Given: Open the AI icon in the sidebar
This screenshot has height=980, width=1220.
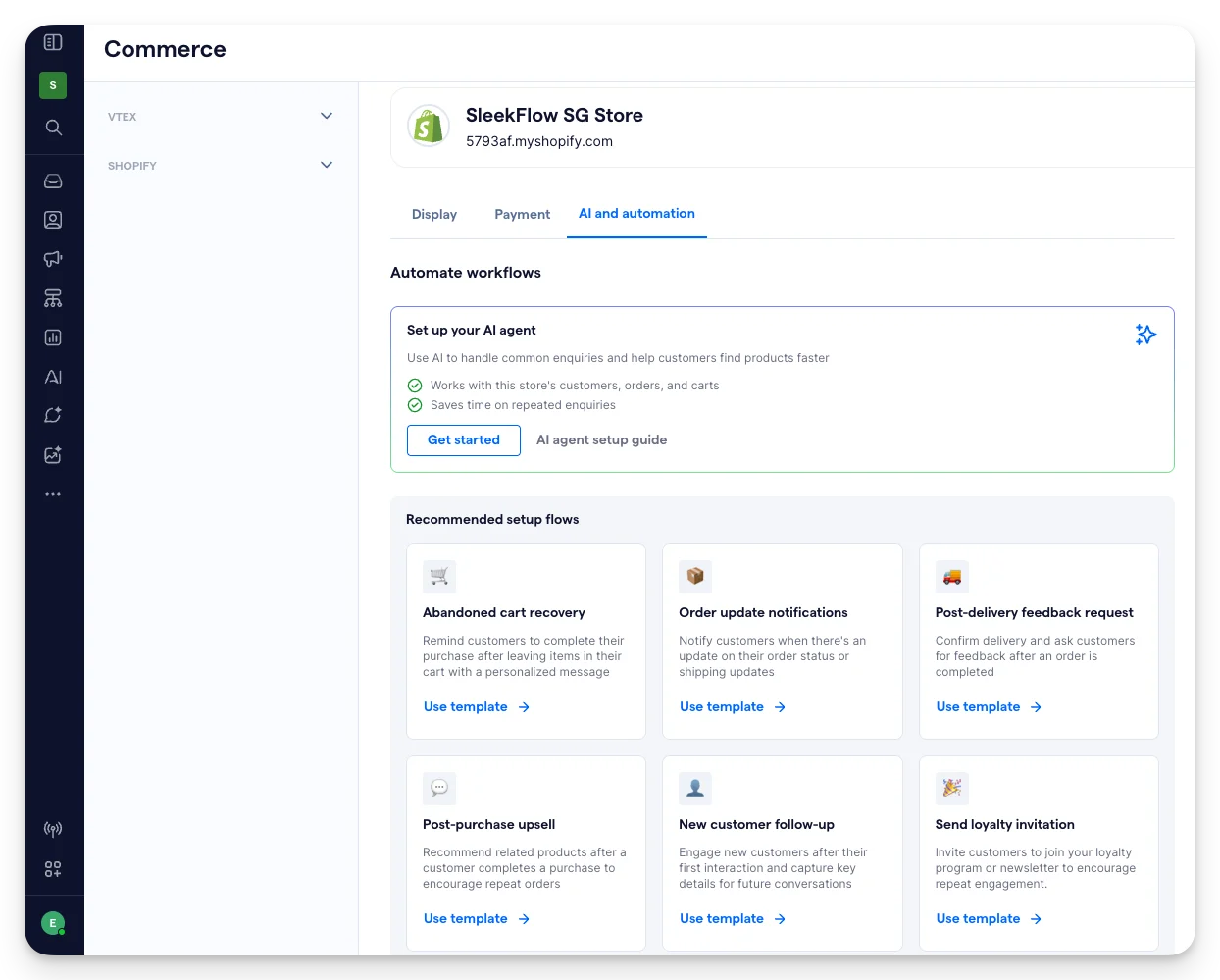Looking at the screenshot, I should 53,377.
